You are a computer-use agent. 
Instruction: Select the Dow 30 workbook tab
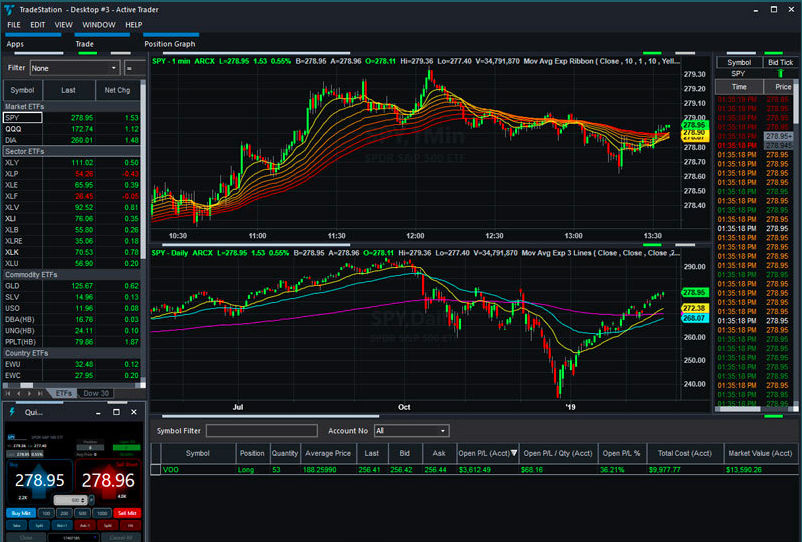[96, 393]
